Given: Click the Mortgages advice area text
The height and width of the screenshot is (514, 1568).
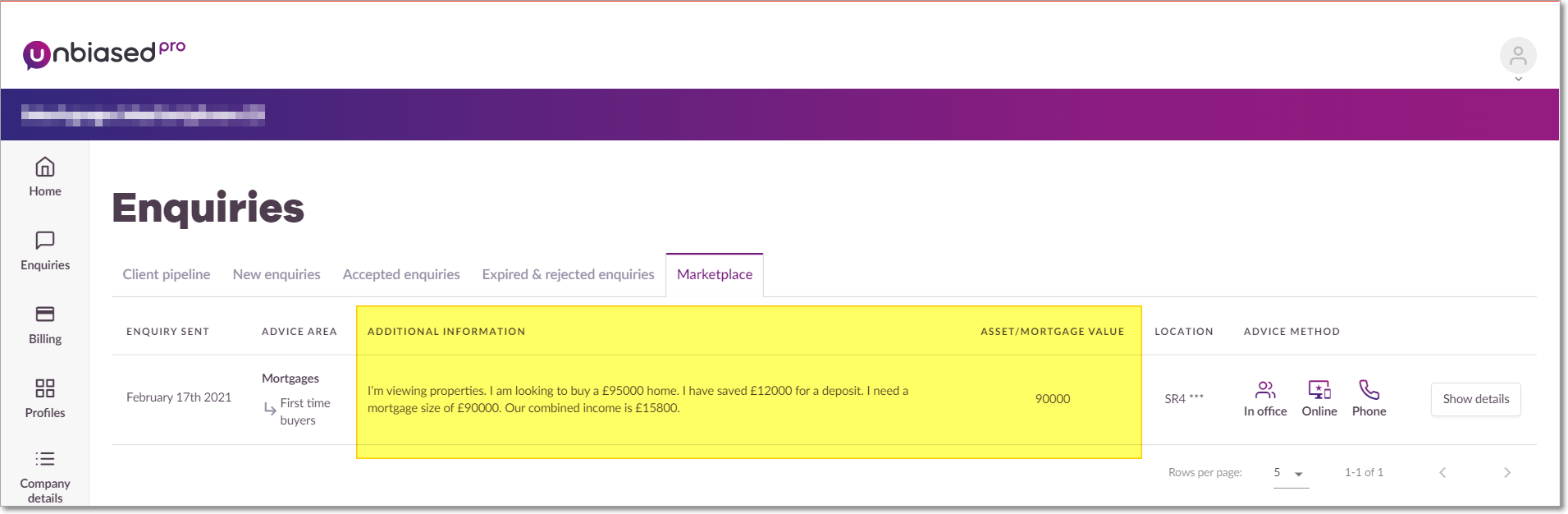Looking at the screenshot, I should (x=290, y=379).
